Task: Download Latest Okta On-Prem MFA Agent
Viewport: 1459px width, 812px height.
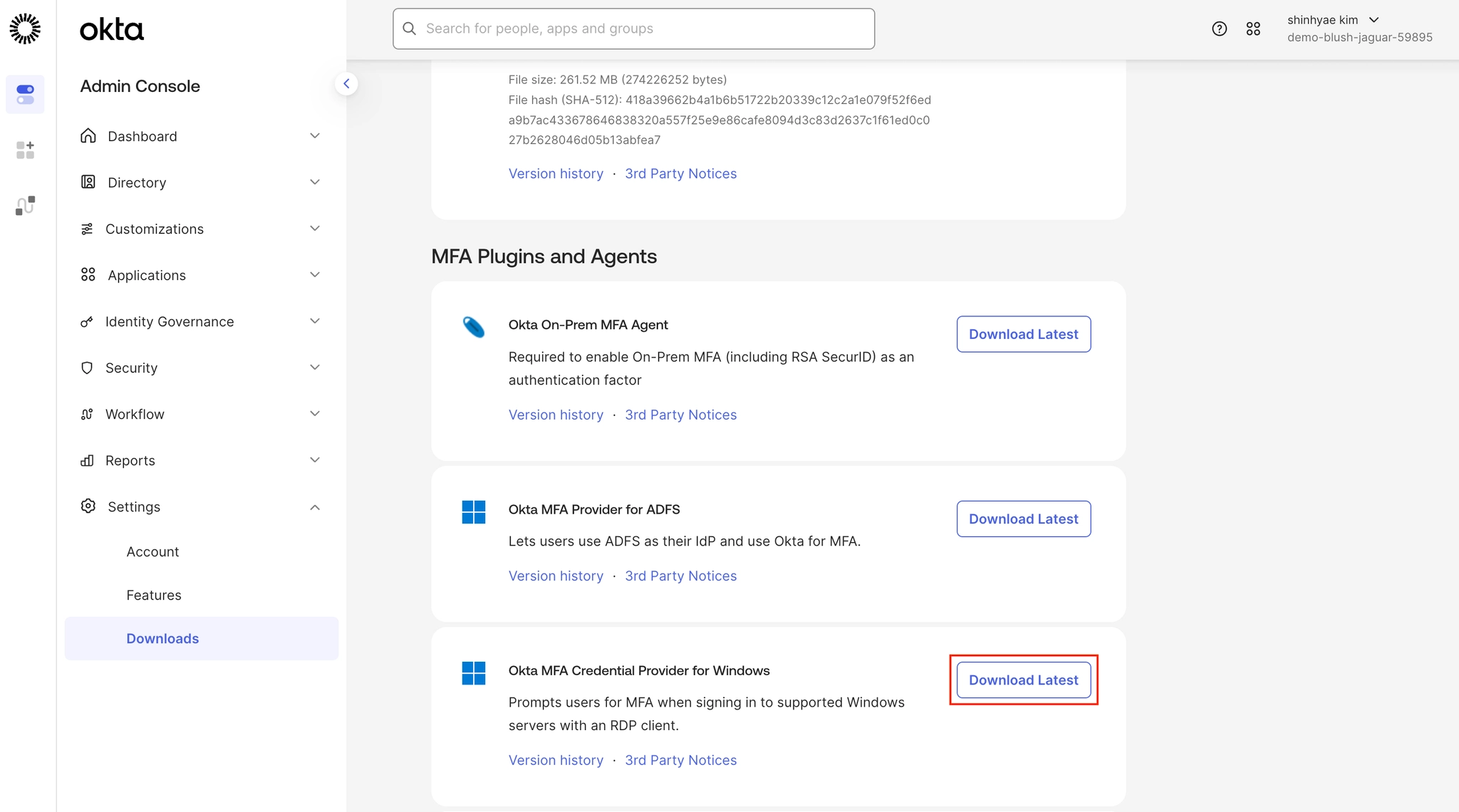Action: pyautogui.click(x=1024, y=334)
